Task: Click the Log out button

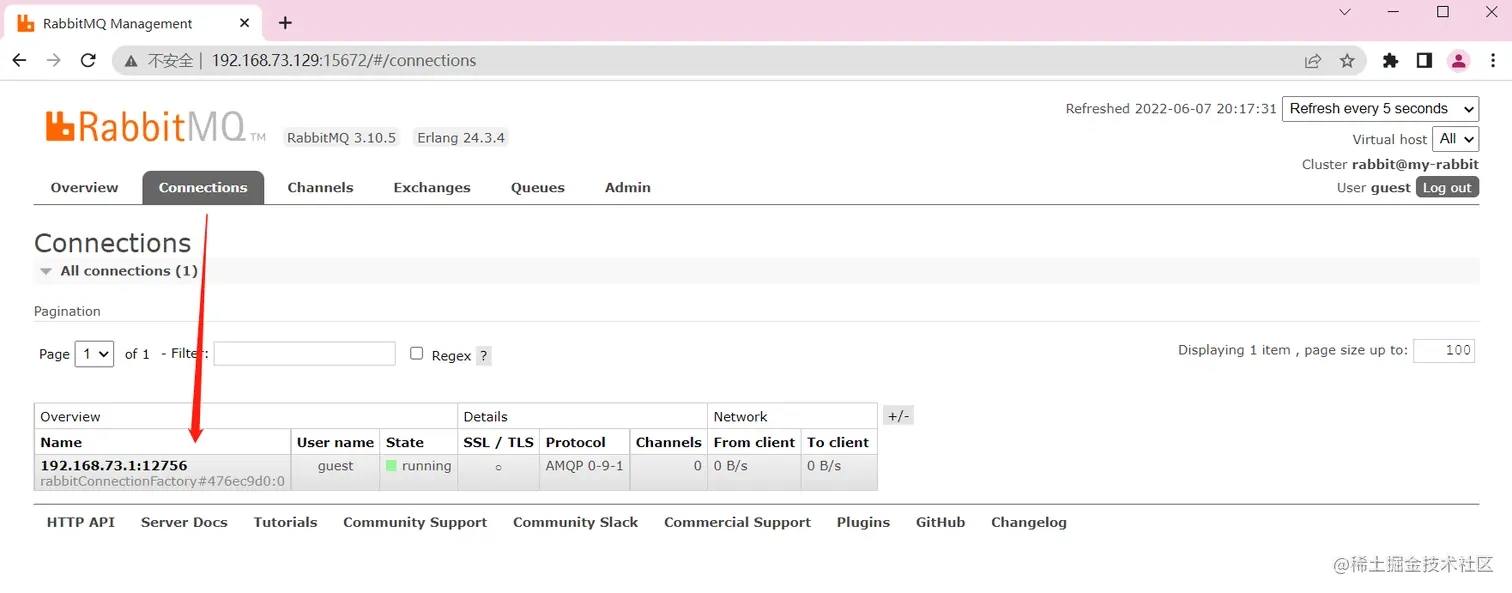Action: tap(1447, 187)
